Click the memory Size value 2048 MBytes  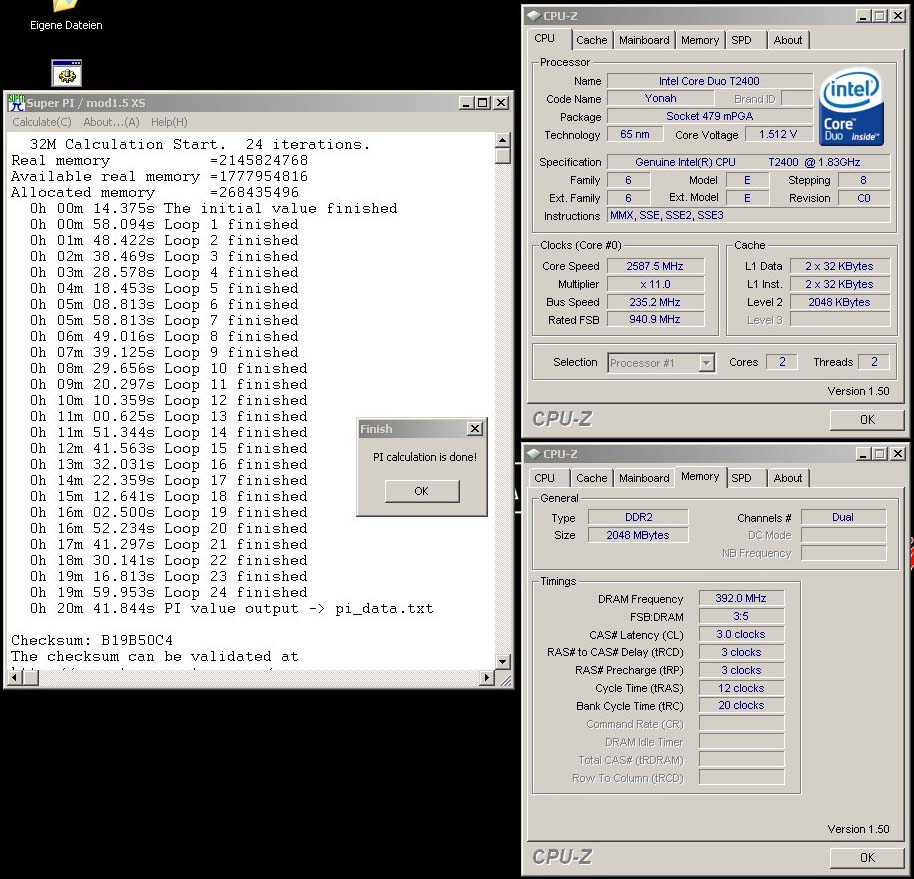638,535
